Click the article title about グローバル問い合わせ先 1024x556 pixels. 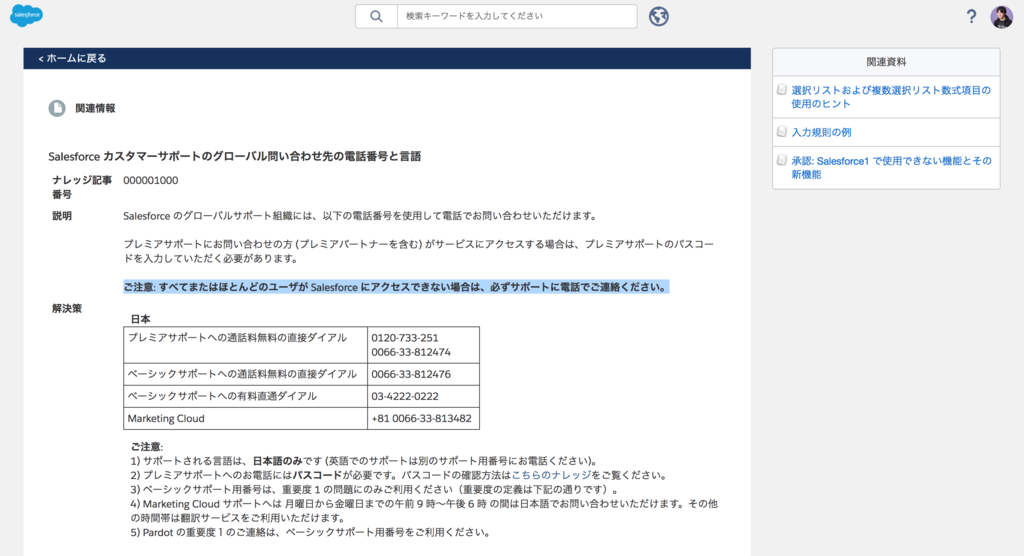(x=234, y=156)
